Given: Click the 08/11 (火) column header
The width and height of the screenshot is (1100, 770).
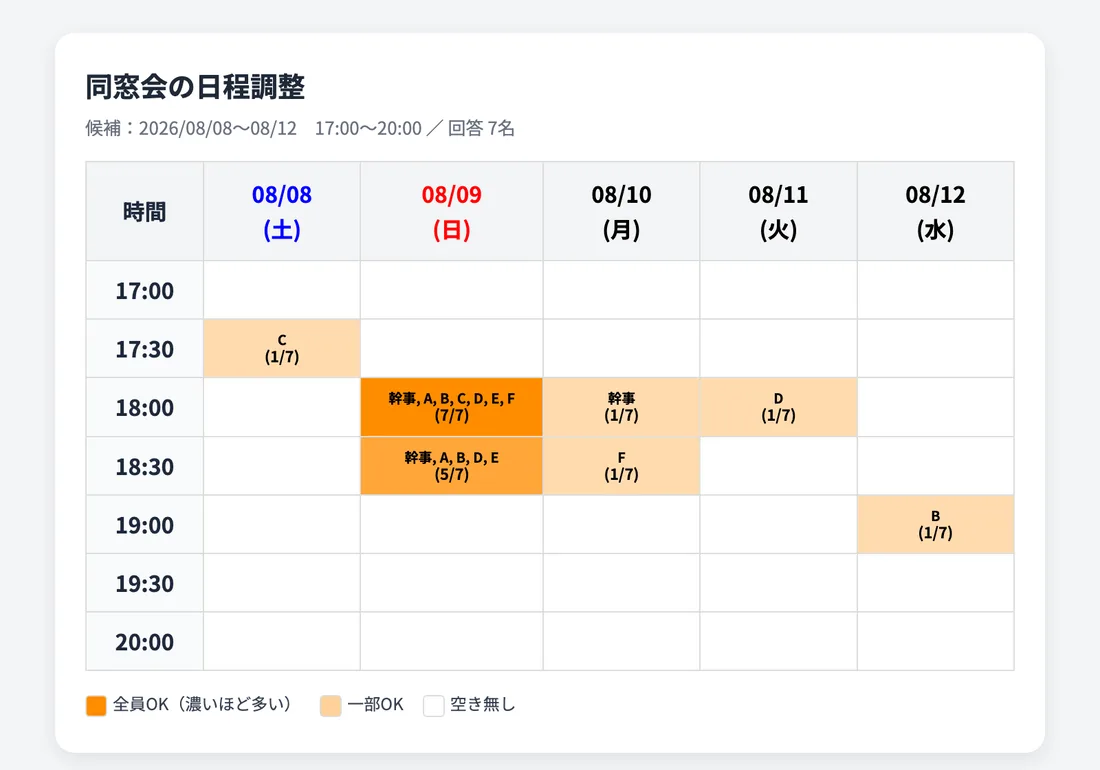Looking at the screenshot, I should (779, 212).
